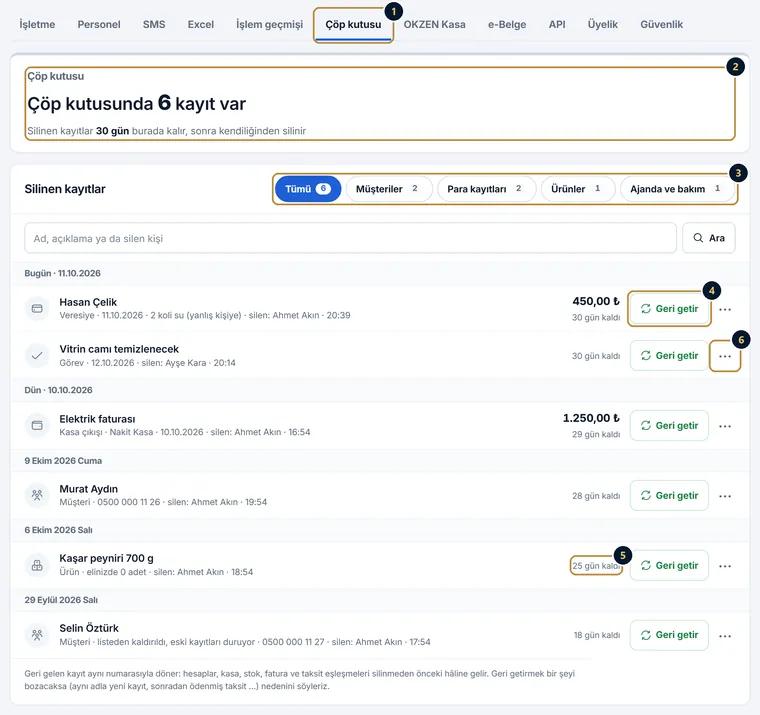This screenshot has width=760, height=715.
Task: Select the Hasan Çelik record title
Action: (x=88, y=302)
